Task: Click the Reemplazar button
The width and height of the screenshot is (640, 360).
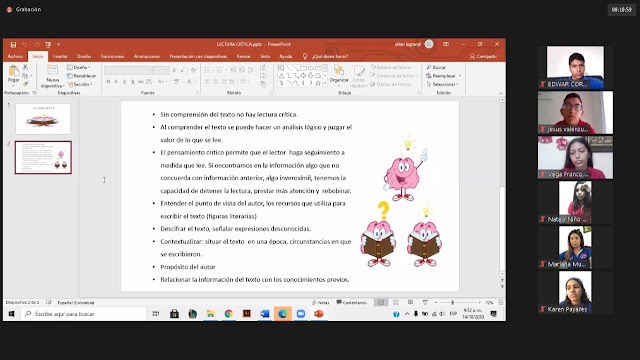Action: (443, 76)
